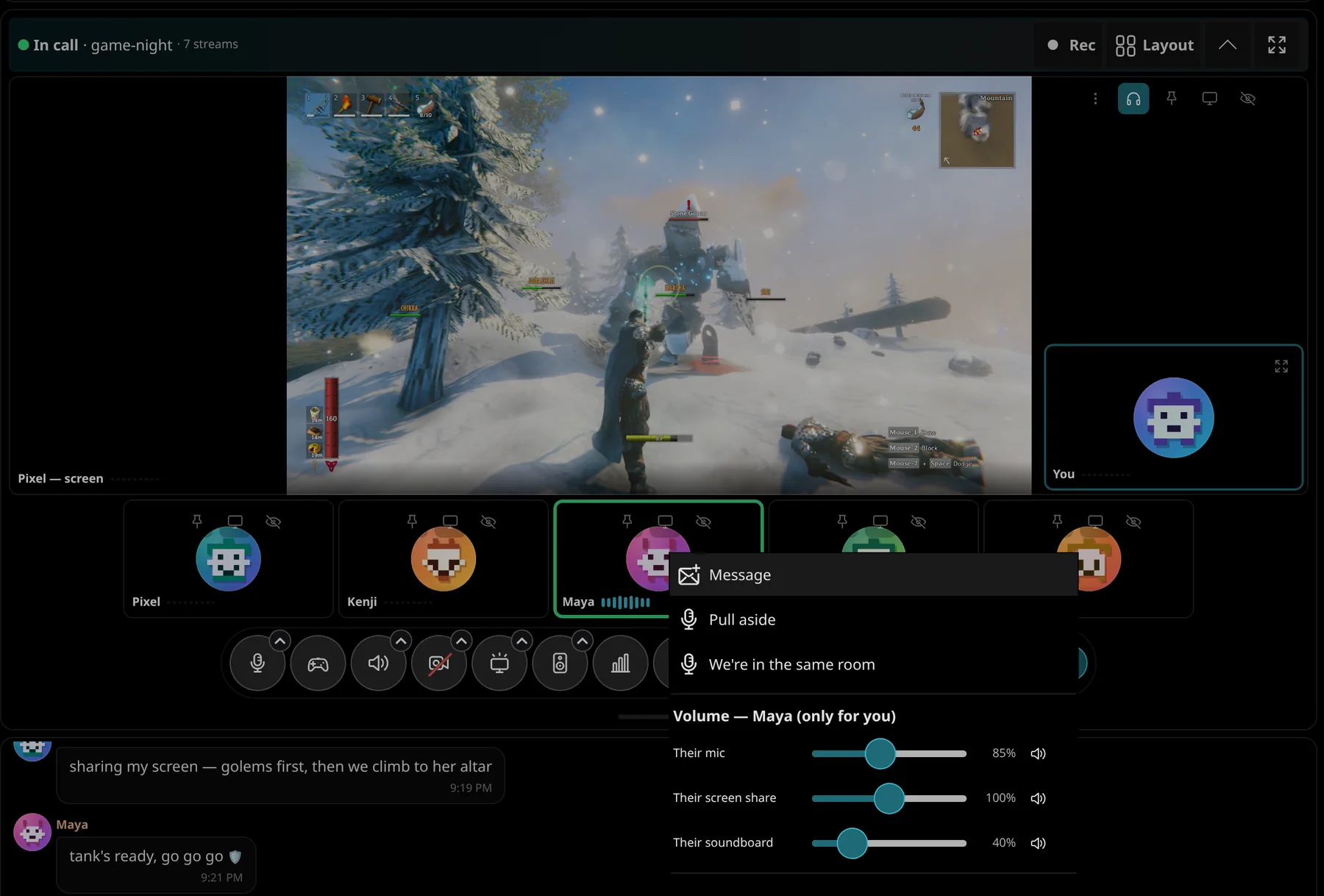Screen dimensions: 1324x896
Task: Click the 85% mic volume value
Action: point(1003,753)
